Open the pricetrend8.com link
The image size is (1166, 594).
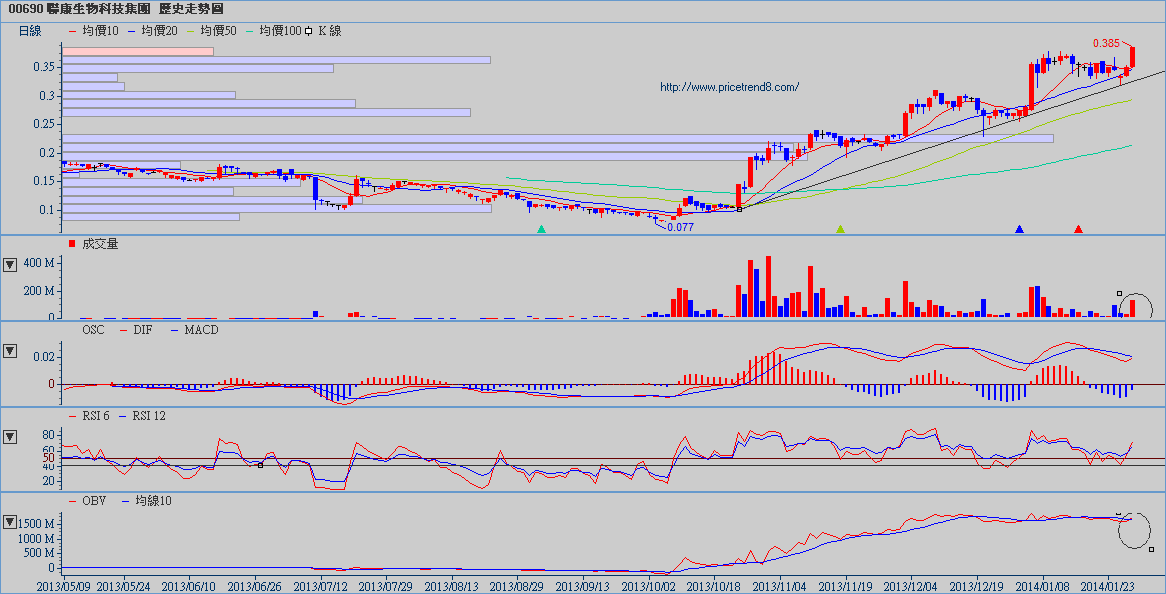[729, 87]
